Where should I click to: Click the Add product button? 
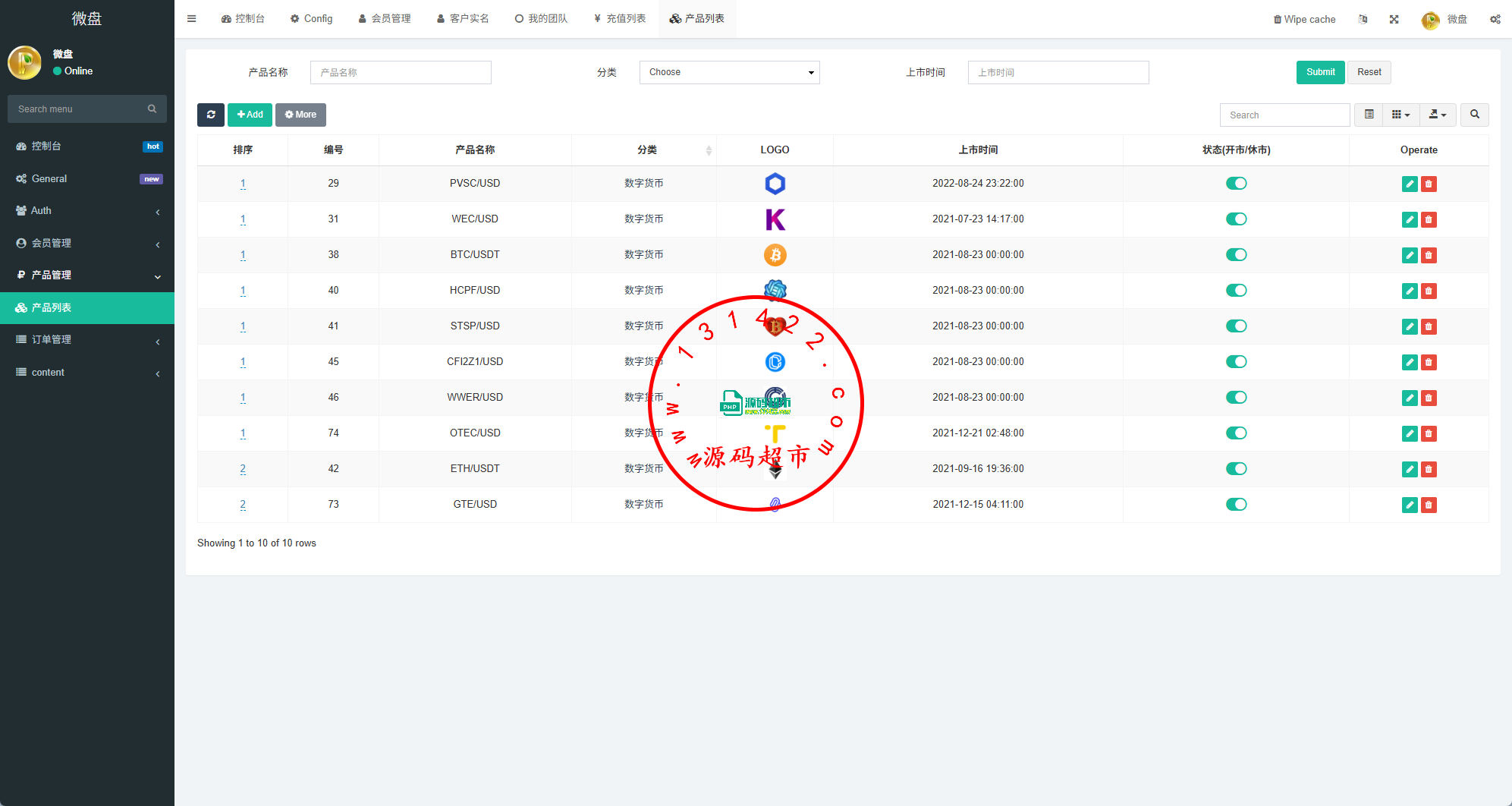[x=250, y=115]
